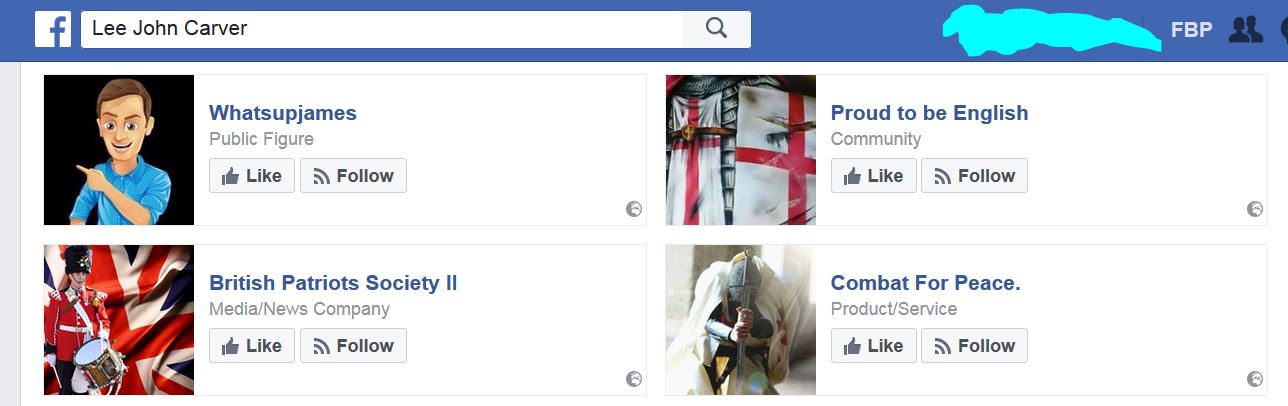Follow the Combat For Peace page
The height and width of the screenshot is (406, 1288).
974,345
